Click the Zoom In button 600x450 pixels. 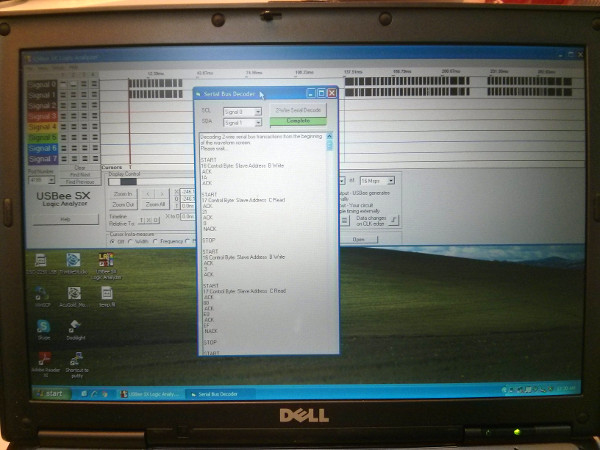122,194
